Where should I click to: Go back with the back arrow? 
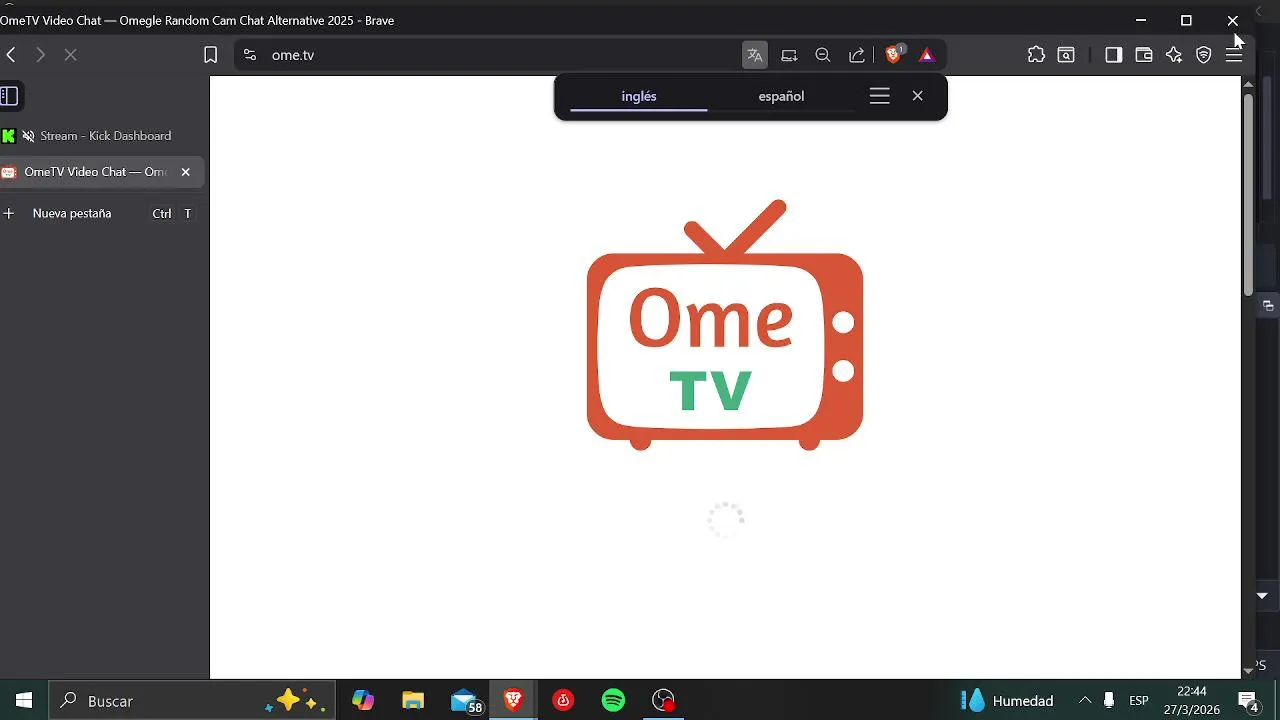click(11, 55)
